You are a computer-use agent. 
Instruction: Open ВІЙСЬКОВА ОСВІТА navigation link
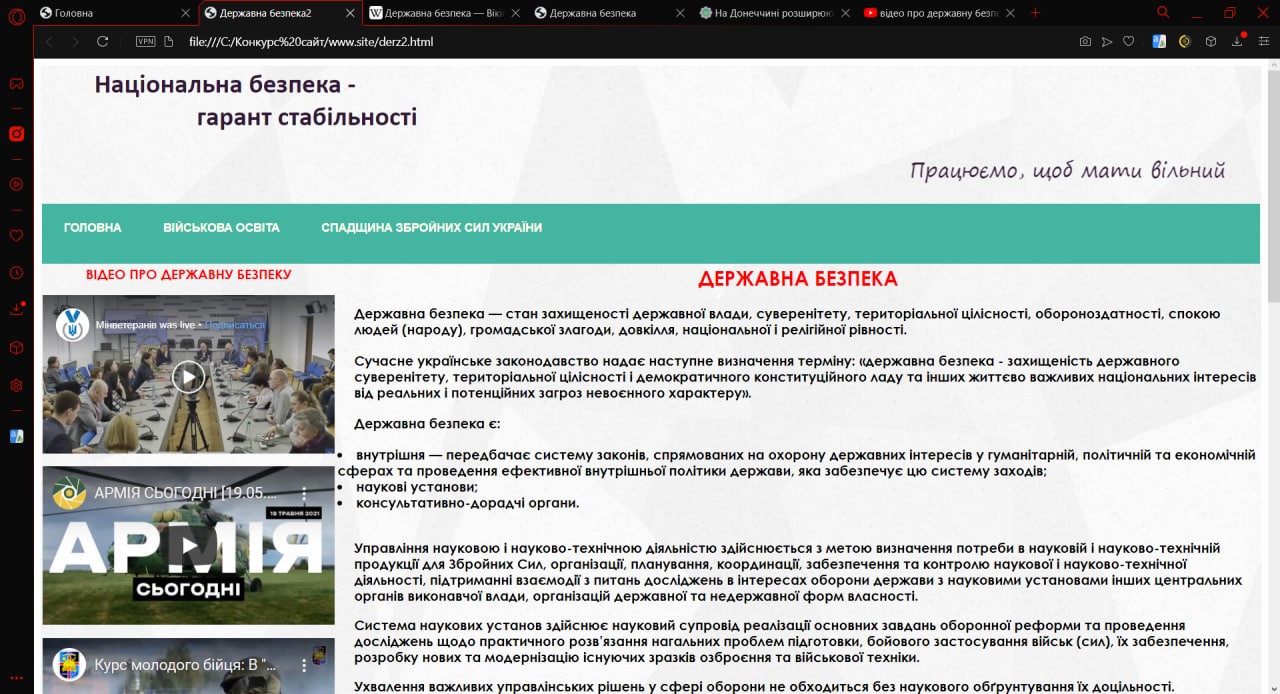[221, 228]
